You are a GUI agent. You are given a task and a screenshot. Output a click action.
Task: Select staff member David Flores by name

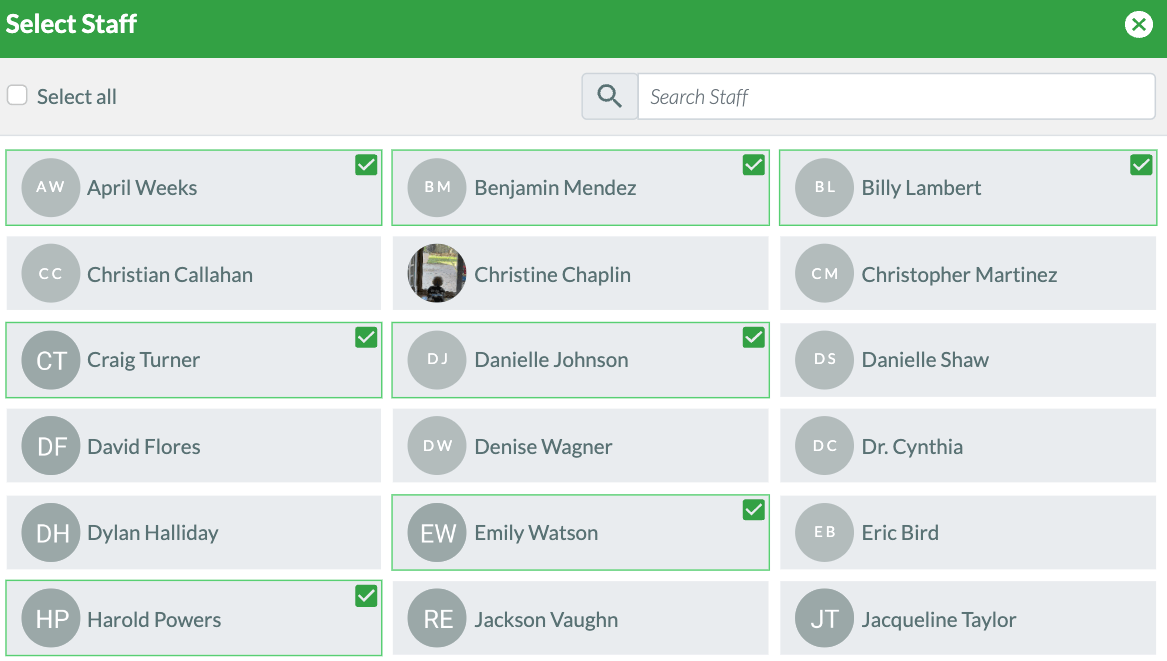[x=144, y=447]
